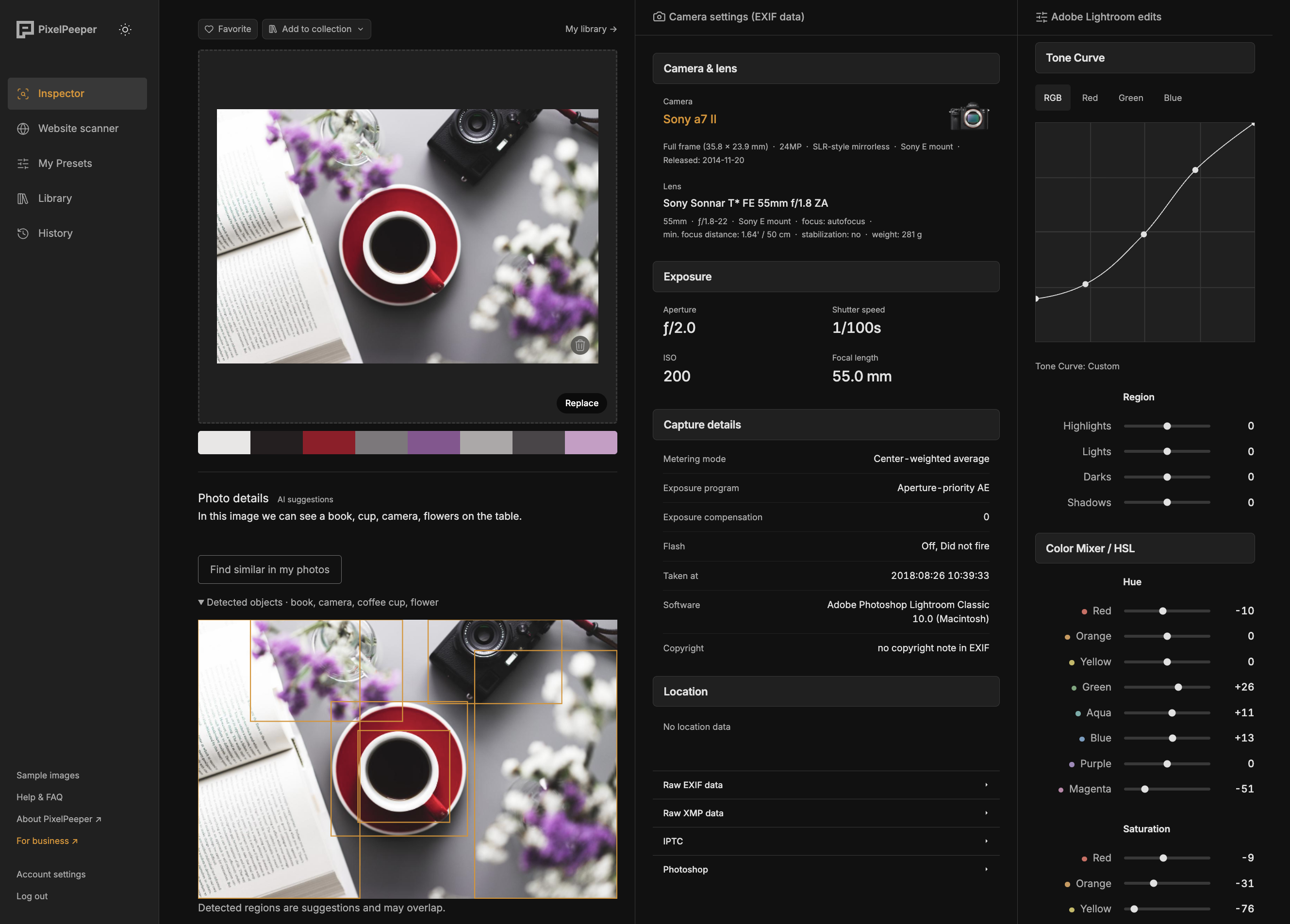Image resolution: width=1290 pixels, height=924 pixels.
Task: Switch tone curve to Red tab
Action: click(1089, 98)
